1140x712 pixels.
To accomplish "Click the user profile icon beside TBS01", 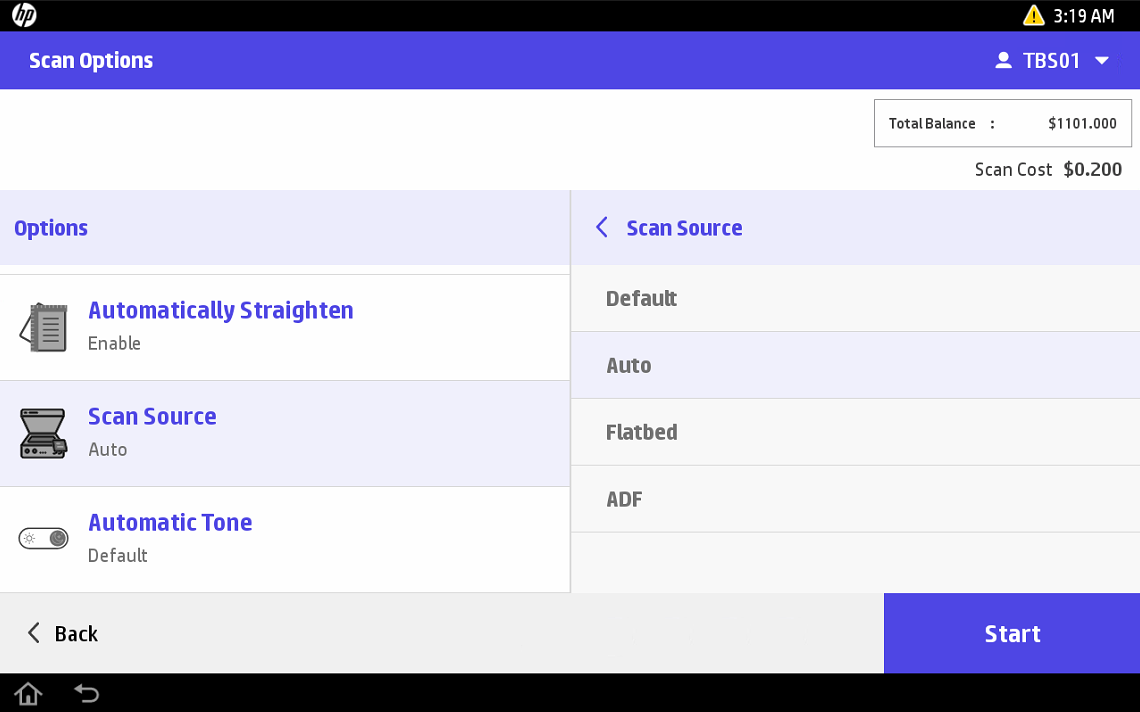I will point(1003,61).
